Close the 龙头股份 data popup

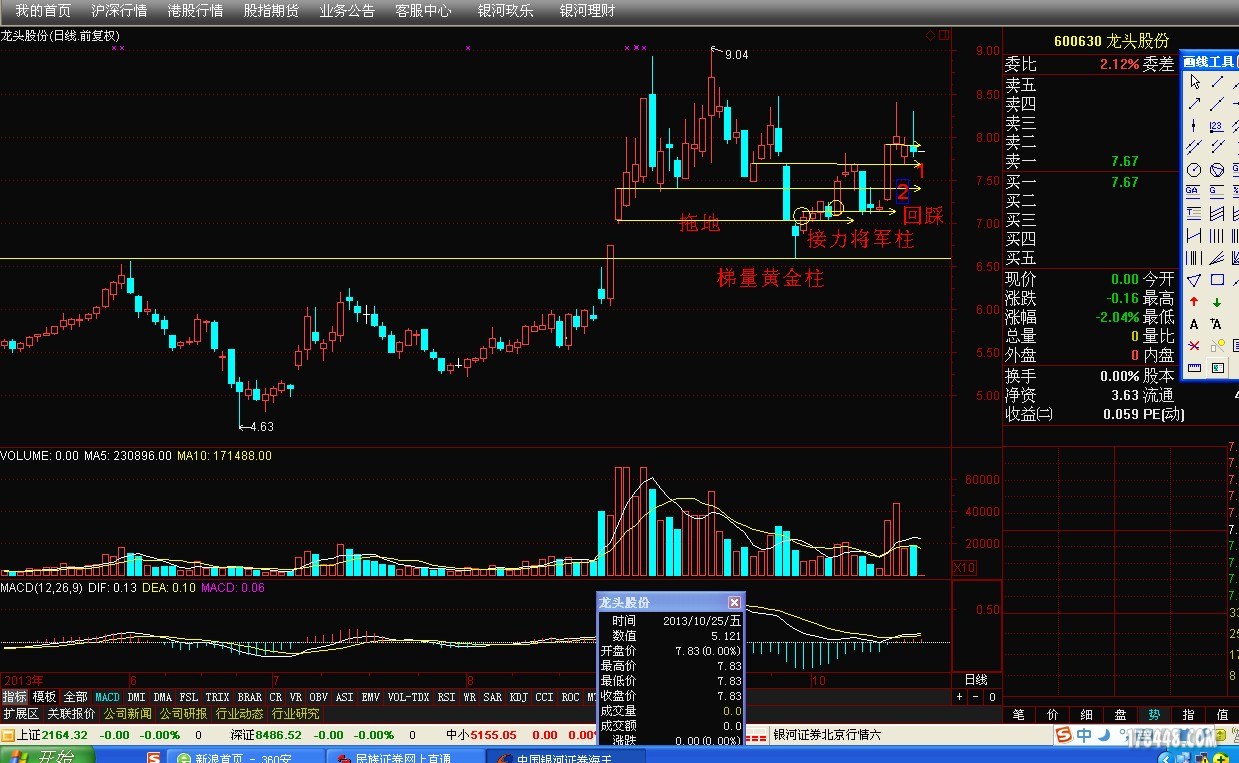(x=735, y=603)
